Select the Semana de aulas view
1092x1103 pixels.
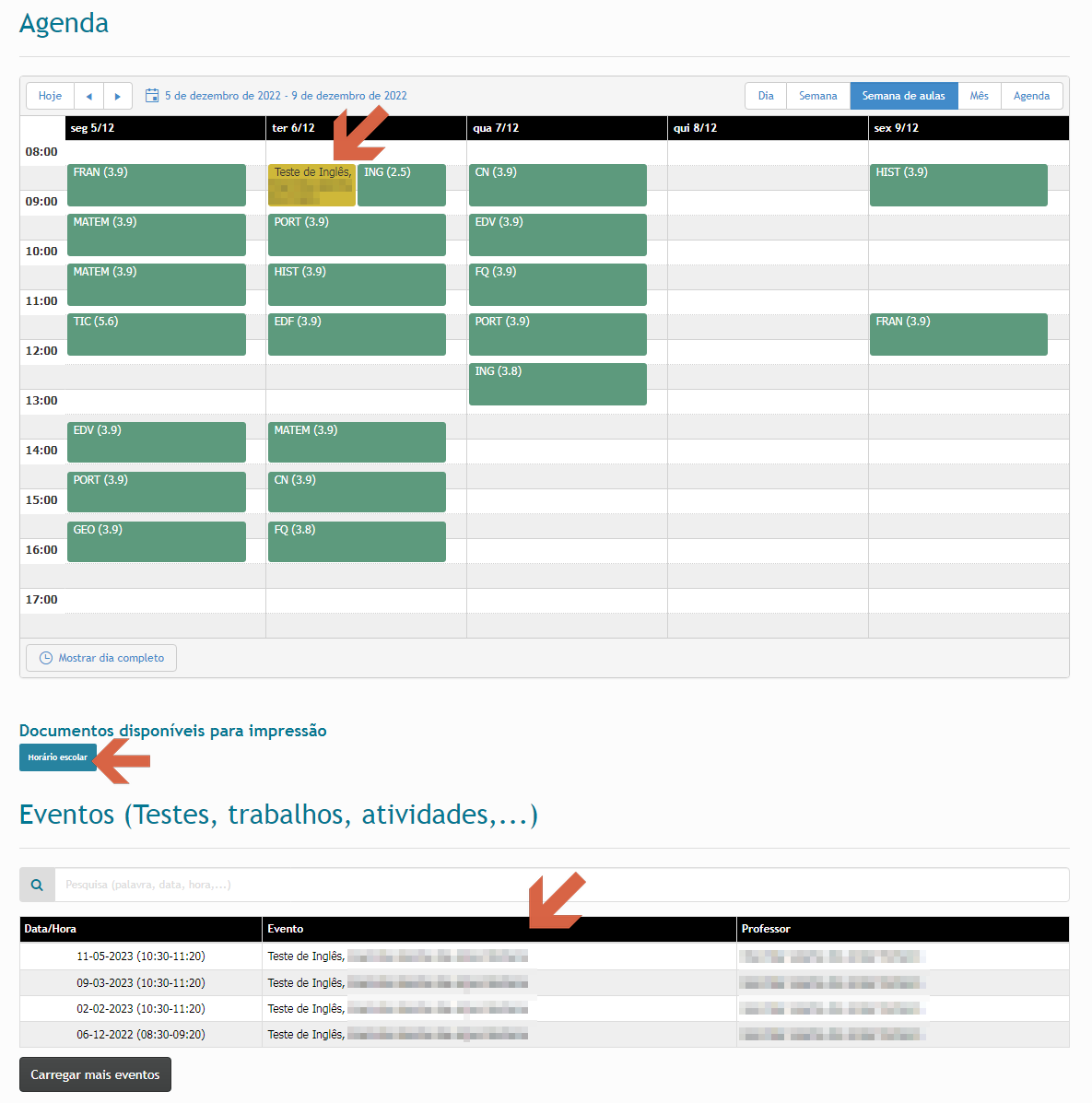click(x=903, y=96)
